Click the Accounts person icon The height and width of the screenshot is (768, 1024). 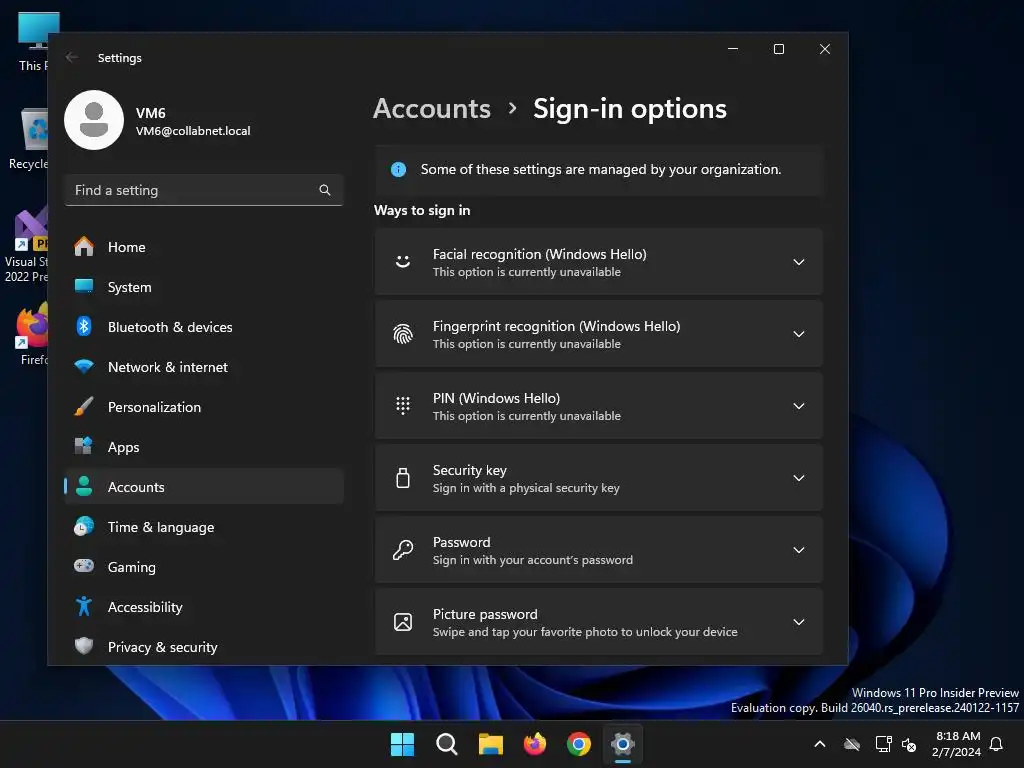pos(84,486)
